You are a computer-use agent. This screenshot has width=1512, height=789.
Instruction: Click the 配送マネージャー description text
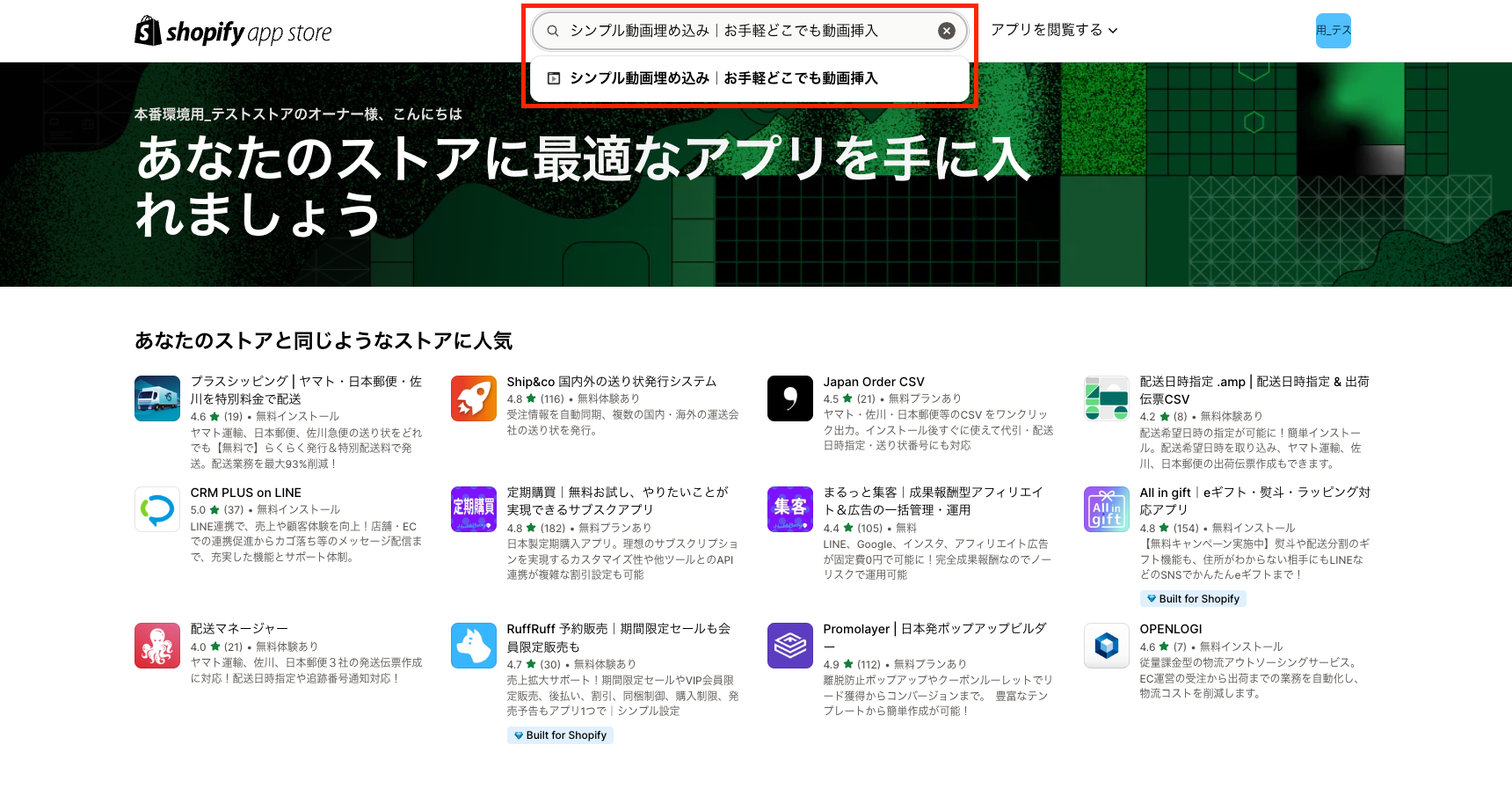[306, 670]
